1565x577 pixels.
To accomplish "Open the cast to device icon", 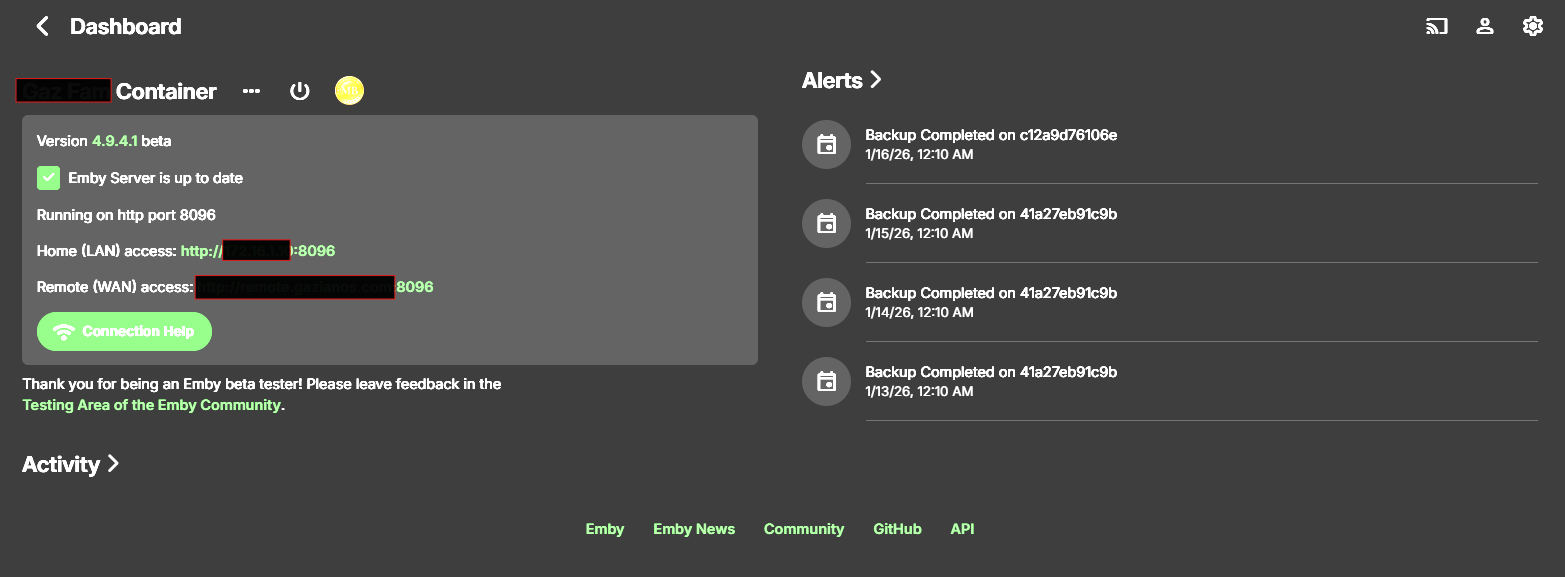I will [1436, 26].
